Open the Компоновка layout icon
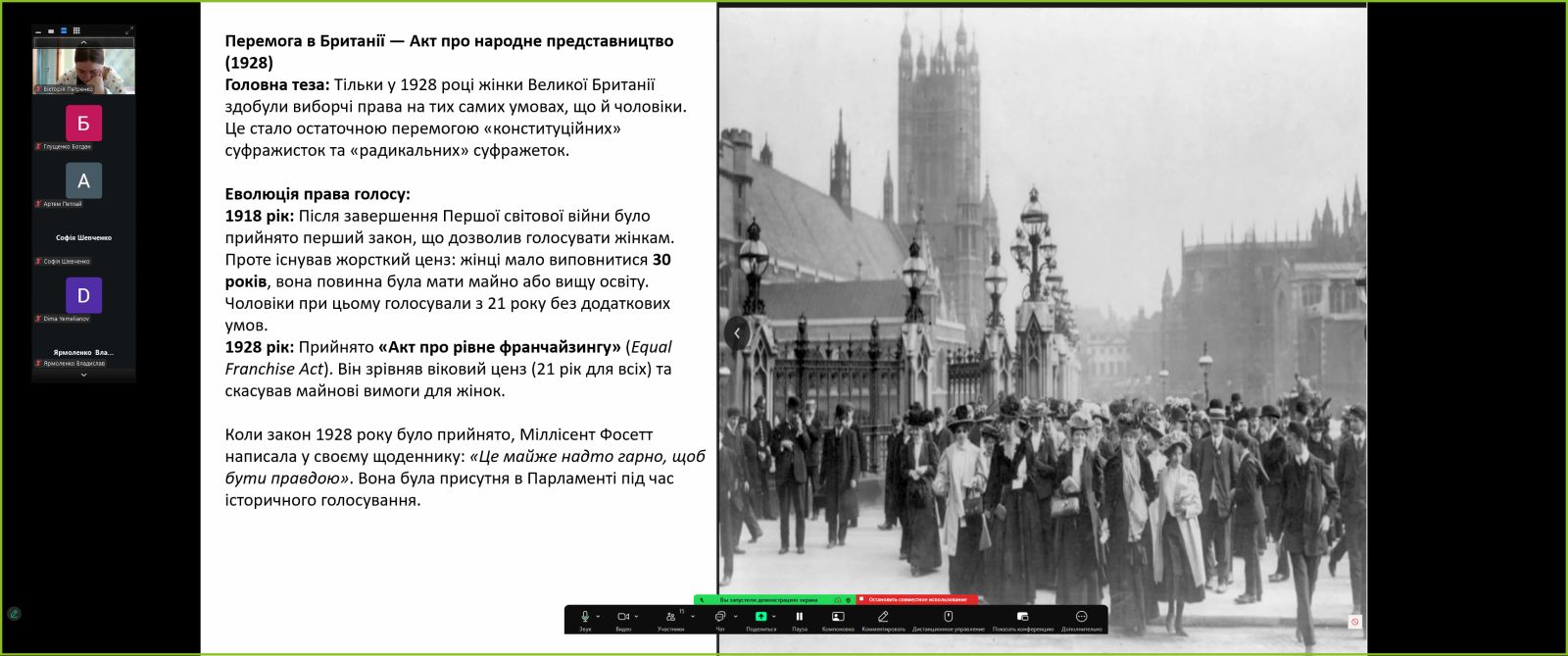This screenshot has height=656, width=1568. pyautogui.click(x=838, y=618)
